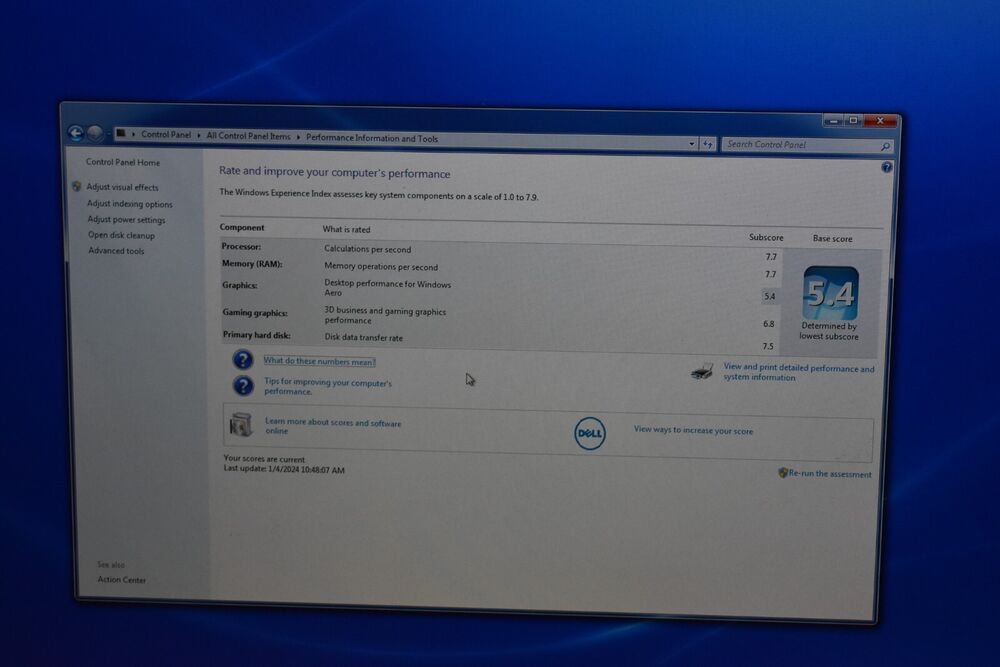The width and height of the screenshot is (1000, 667).
Task: Click the 6.8 Gaming graphics subscore
Action: 768,324
